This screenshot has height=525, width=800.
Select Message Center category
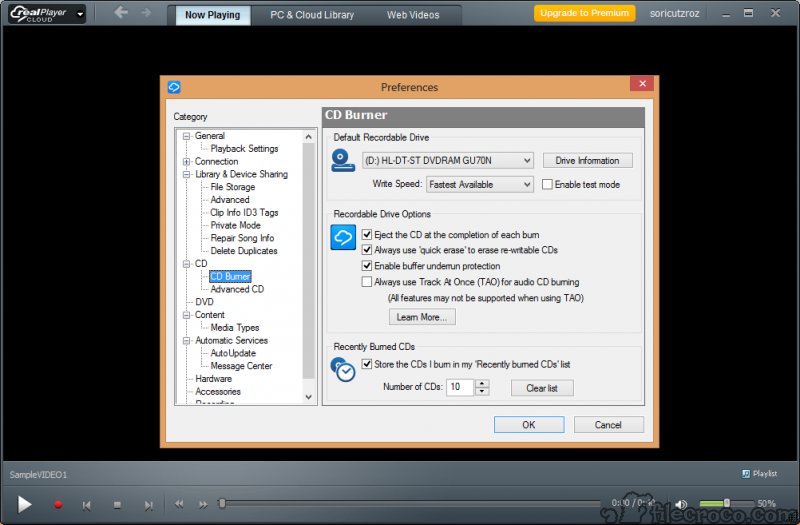pyautogui.click(x=241, y=366)
